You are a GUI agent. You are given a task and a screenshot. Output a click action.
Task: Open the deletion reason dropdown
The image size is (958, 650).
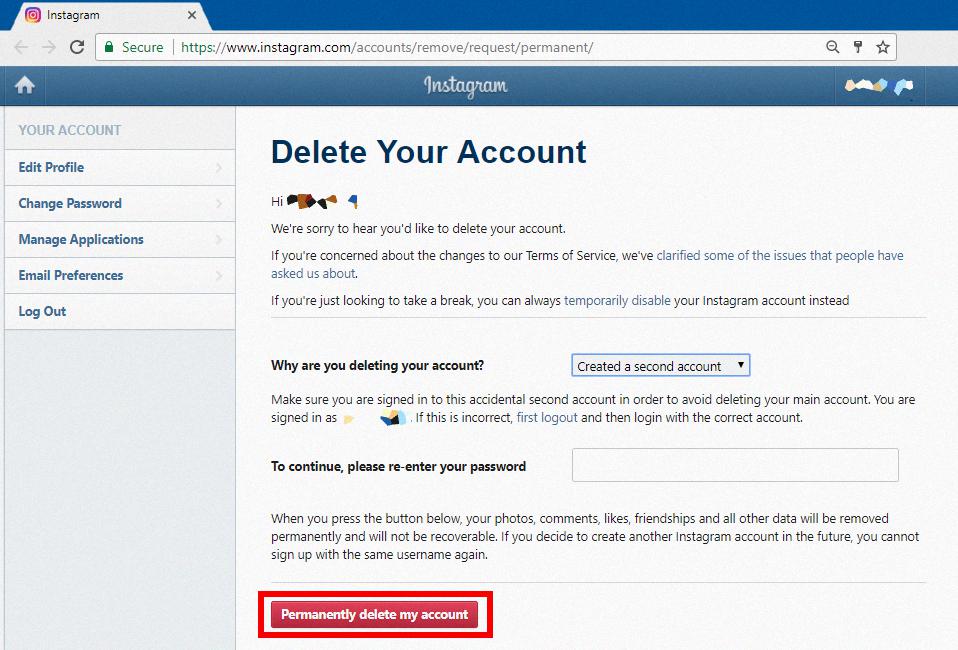(x=660, y=365)
